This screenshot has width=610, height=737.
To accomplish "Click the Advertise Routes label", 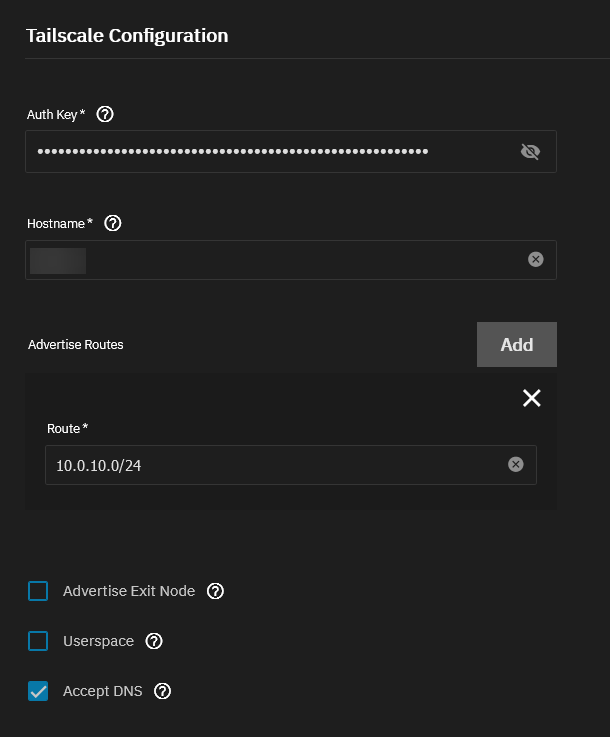I will [76, 345].
